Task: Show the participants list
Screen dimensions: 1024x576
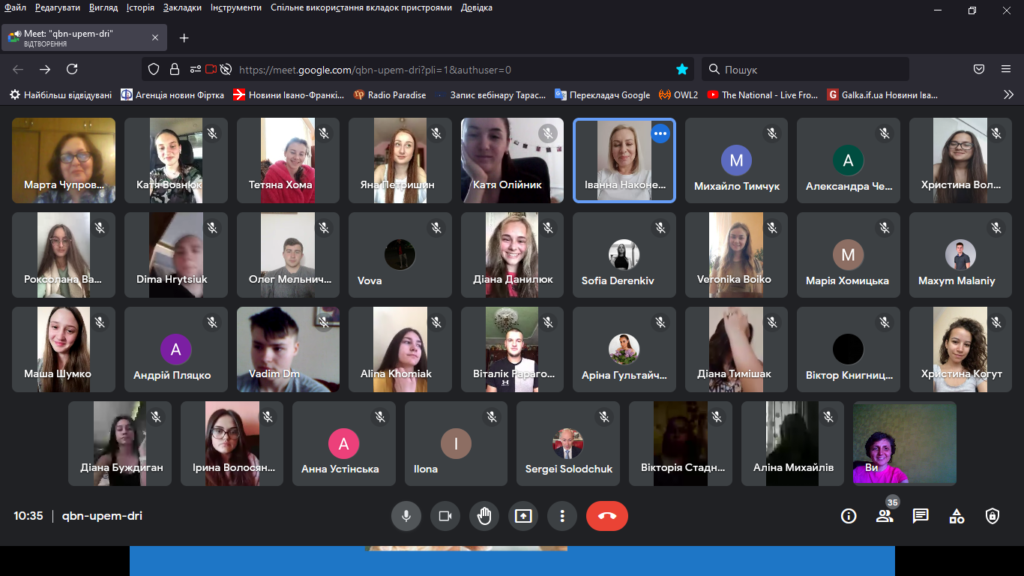Action: 884,516
